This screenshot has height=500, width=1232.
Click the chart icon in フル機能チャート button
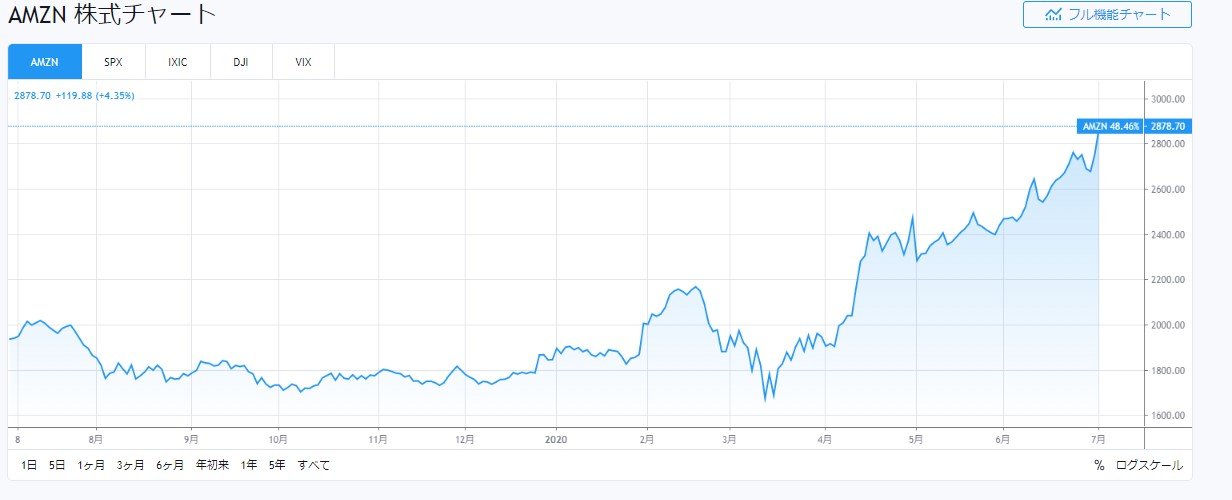pos(1053,14)
